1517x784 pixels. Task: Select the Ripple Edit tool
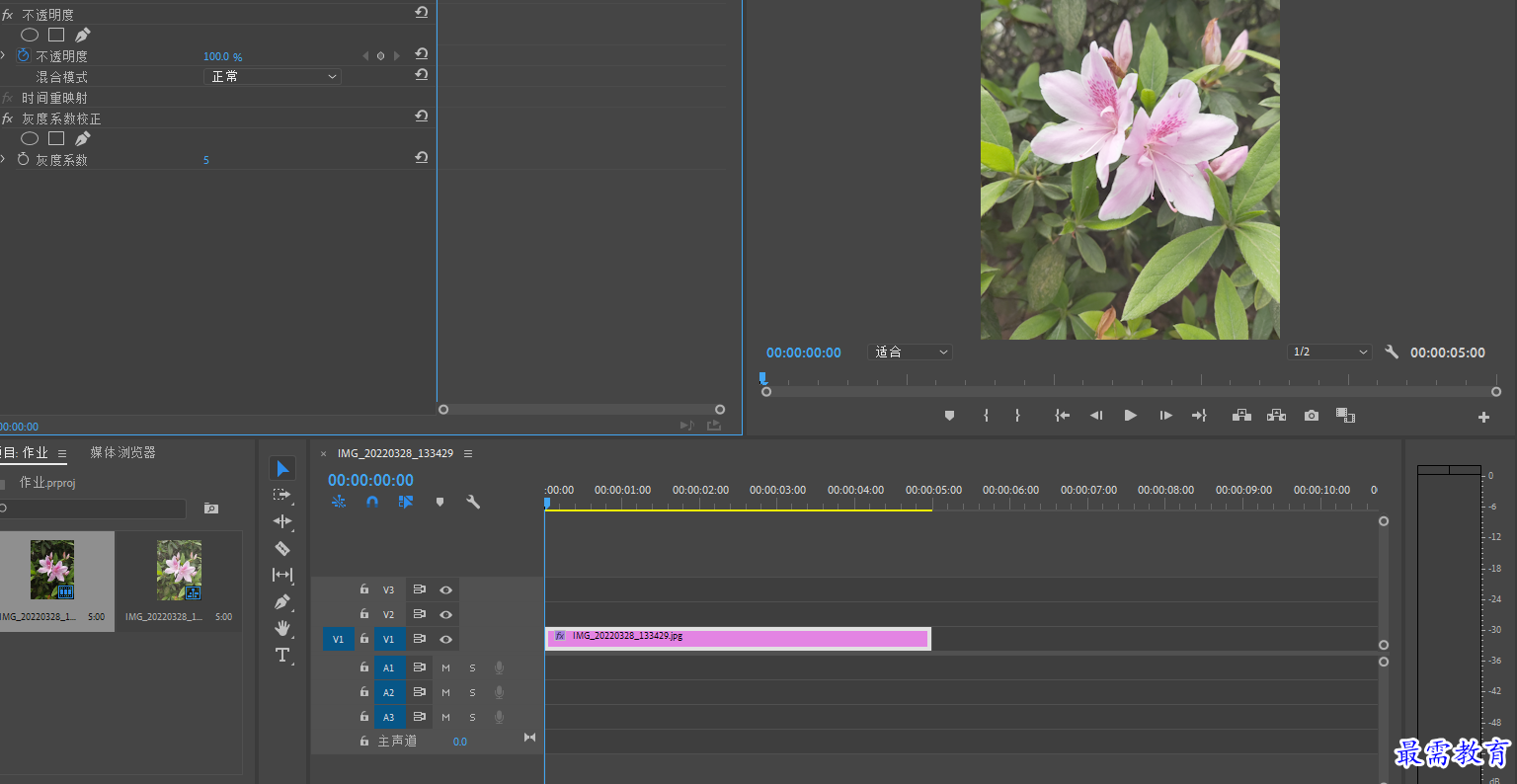(x=282, y=521)
